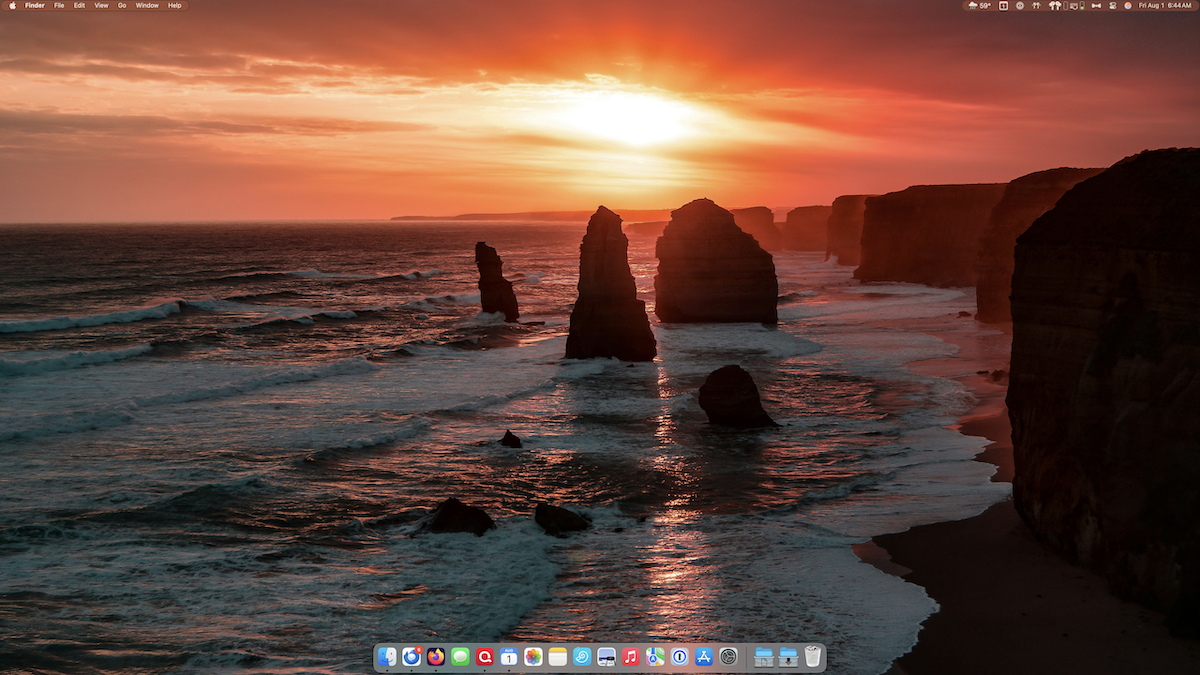Open the Calendar app in the dock
The height and width of the screenshot is (675, 1200).
(x=509, y=657)
